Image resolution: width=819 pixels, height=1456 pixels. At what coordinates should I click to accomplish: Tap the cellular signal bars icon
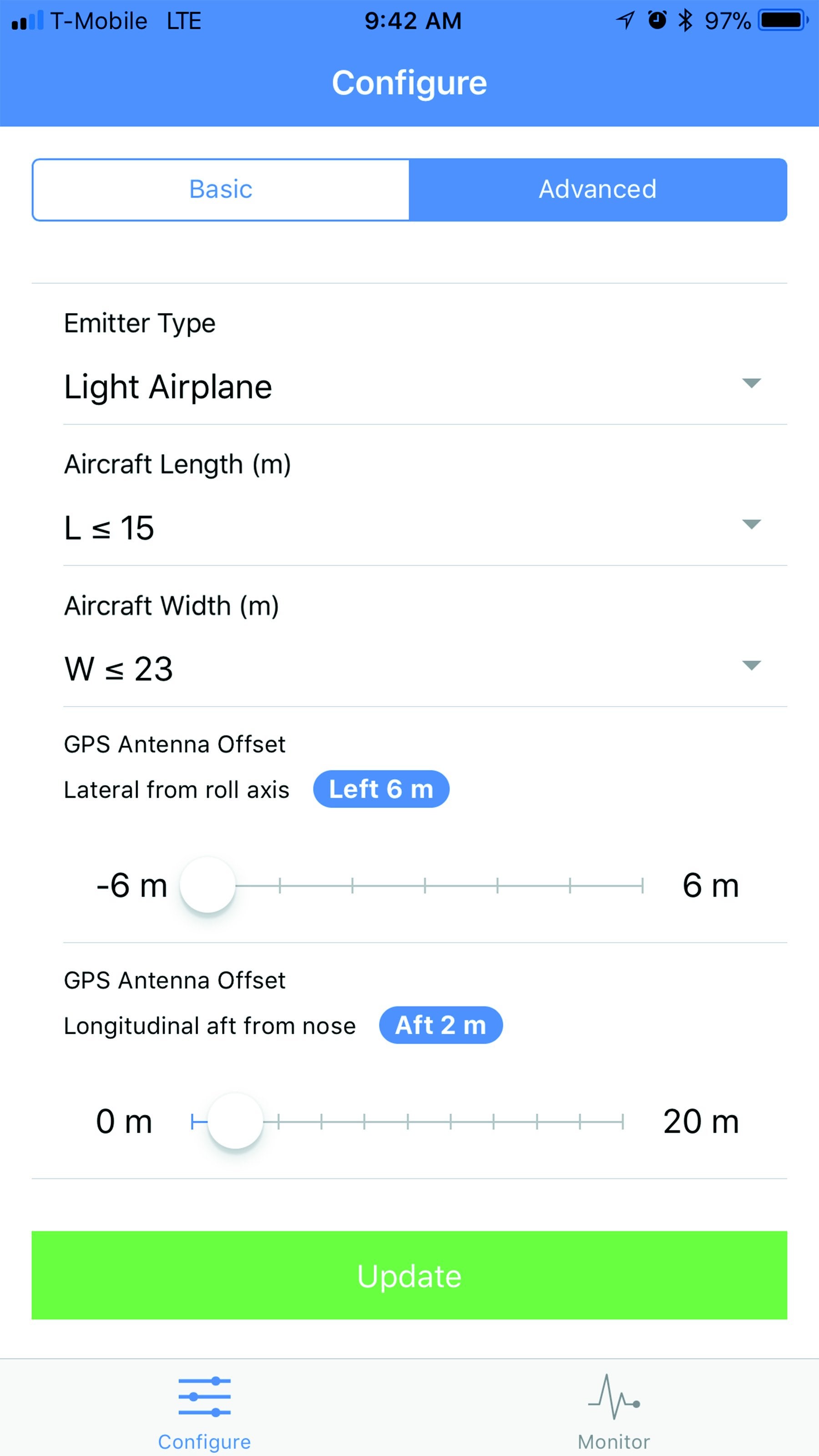click(x=27, y=21)
